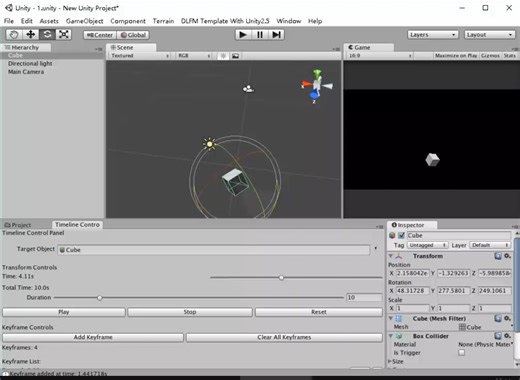Open RGB render mode dropdown
The width and height of the screenshot is (520, 380).
coord(194,56)
